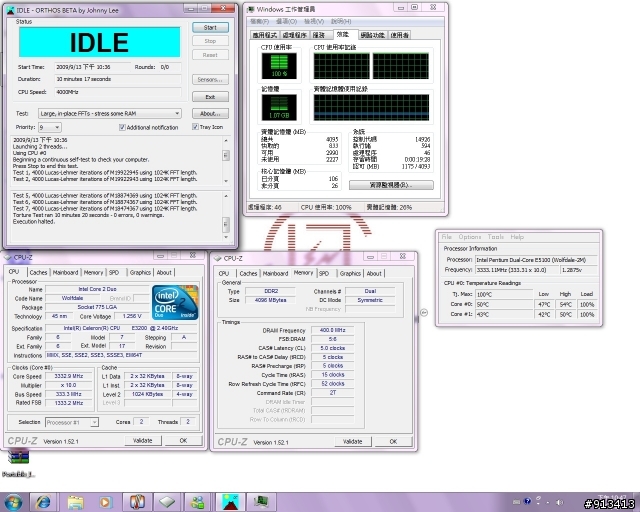Click the Sensors... button in Orthos

(x=210, y=79)
